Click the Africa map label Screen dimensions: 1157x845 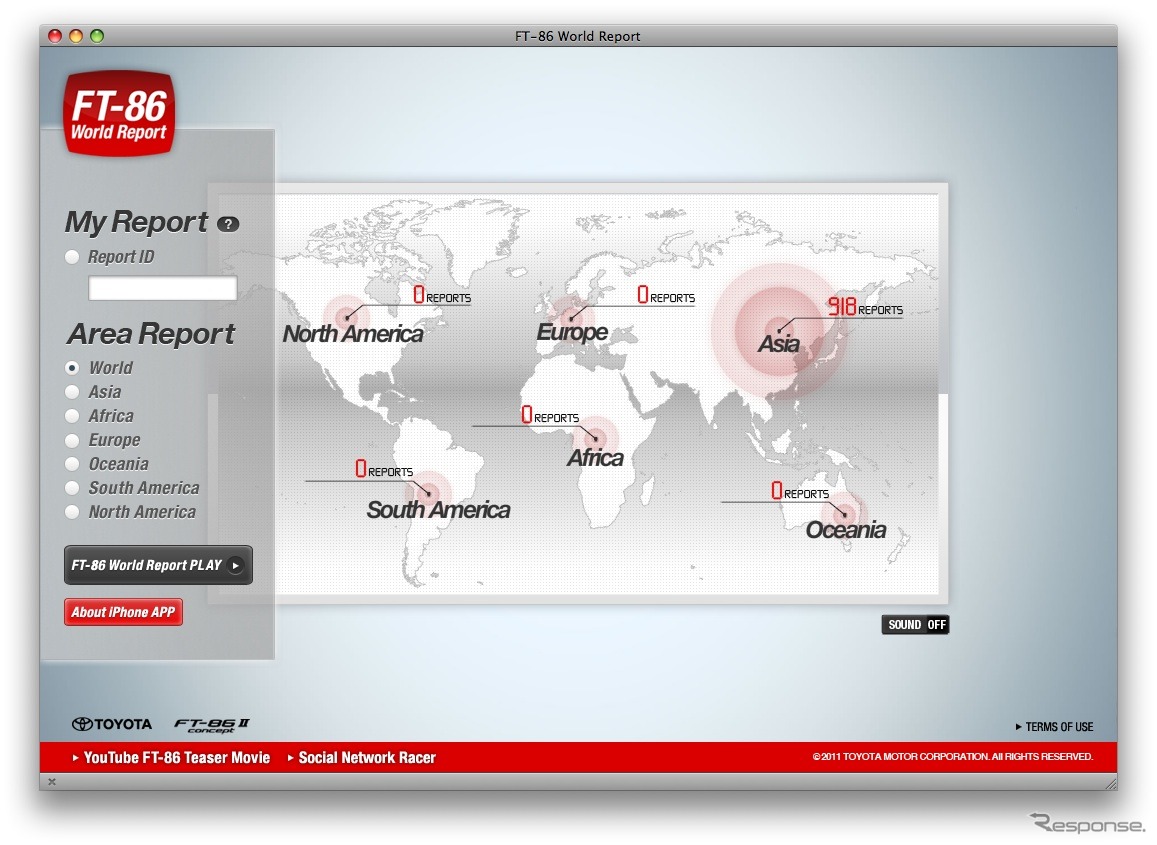click(x=595, y=458)
